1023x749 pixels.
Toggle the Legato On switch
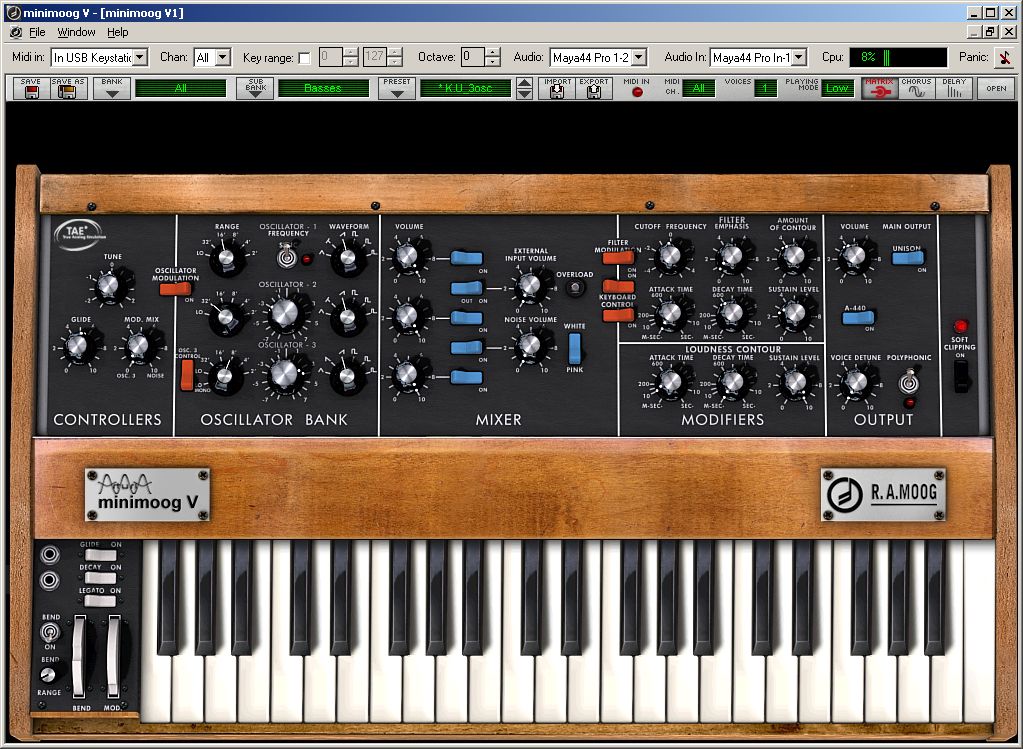pyautogui.click(x=100, y=601)
